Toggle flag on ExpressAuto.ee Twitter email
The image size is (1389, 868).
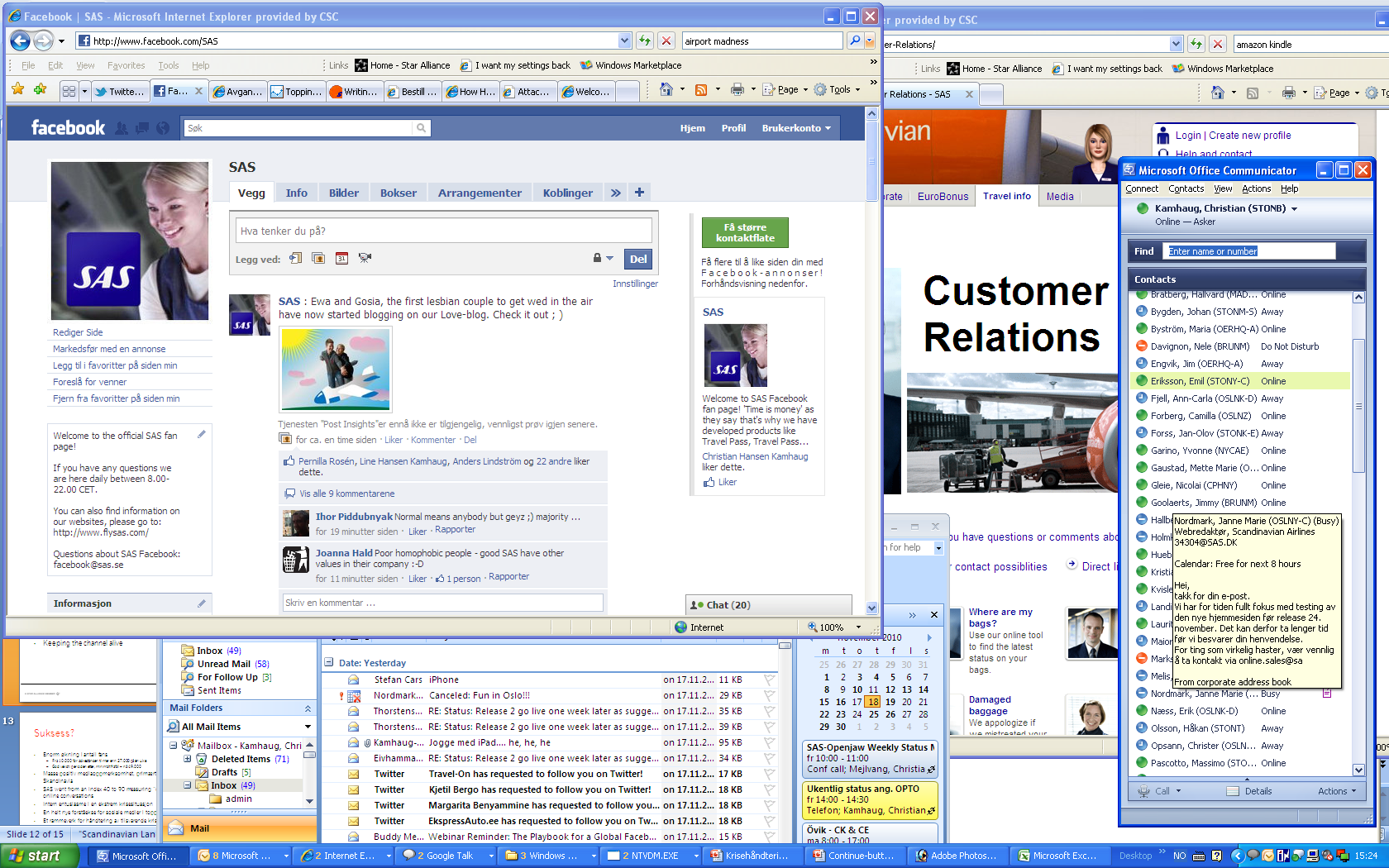769,821
